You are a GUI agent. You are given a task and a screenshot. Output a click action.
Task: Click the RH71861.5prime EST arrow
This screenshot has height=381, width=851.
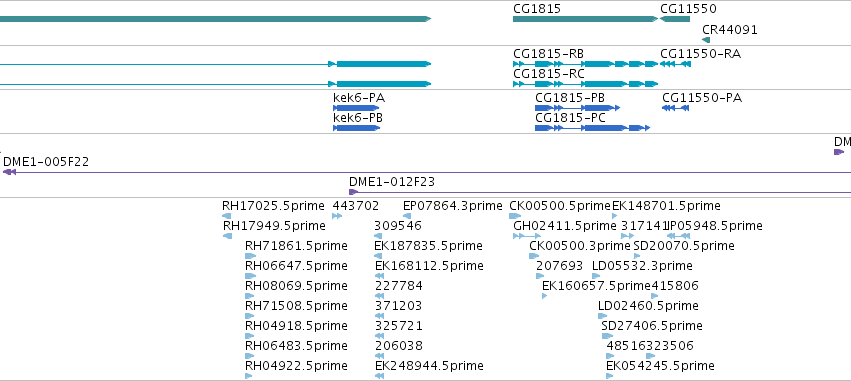click(x=250, y=256)
